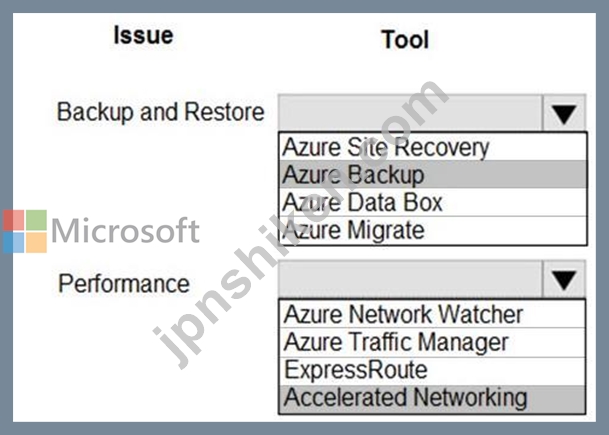This screenshot has width=609, height=435.
Task: Click the Tool column header
Action: point(405,40)
